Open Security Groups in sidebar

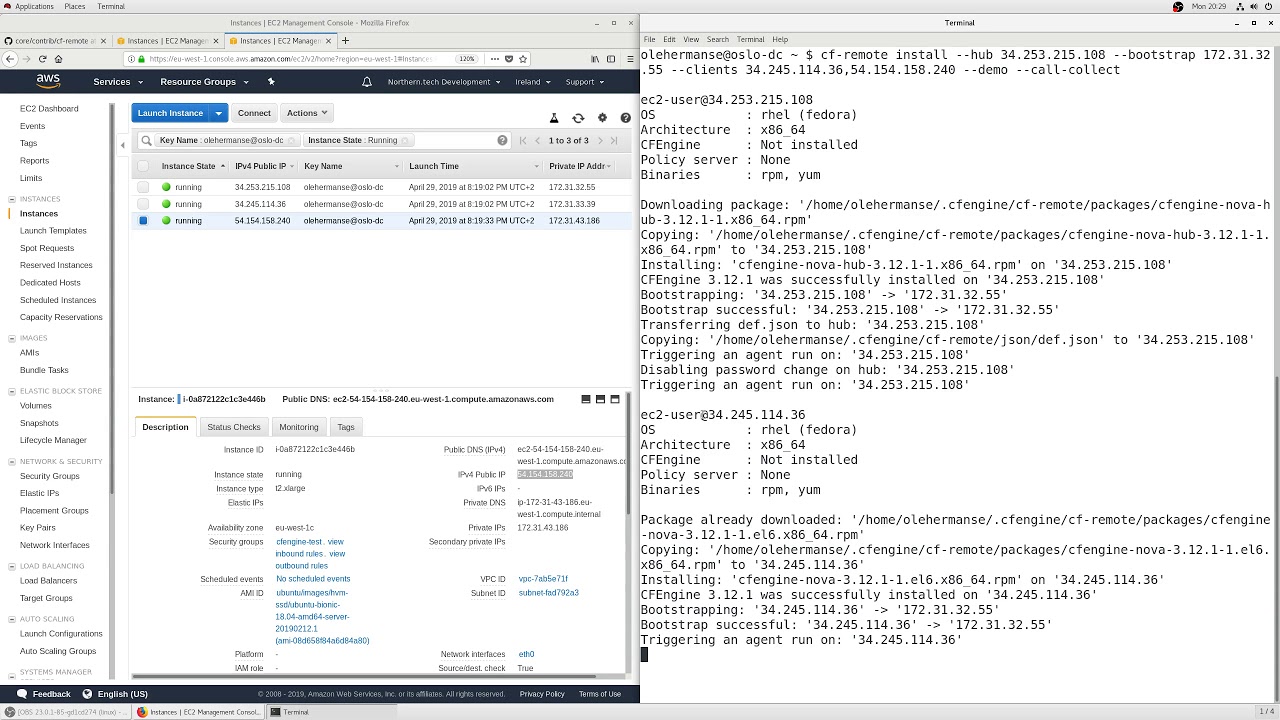click(50, 476)
